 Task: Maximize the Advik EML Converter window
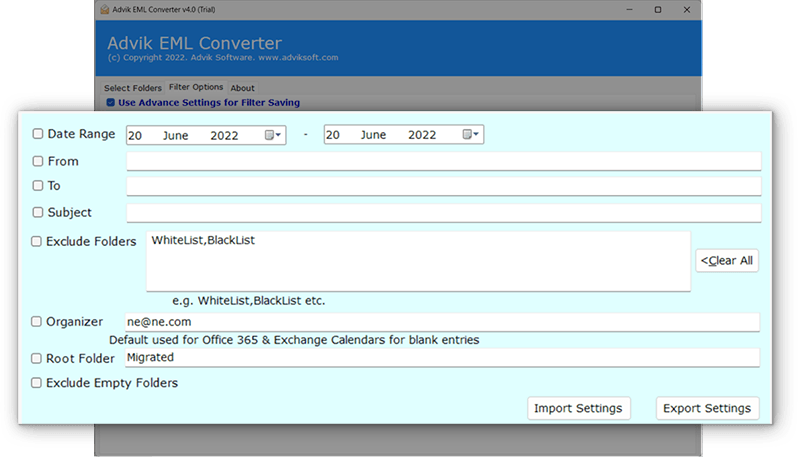658,9
